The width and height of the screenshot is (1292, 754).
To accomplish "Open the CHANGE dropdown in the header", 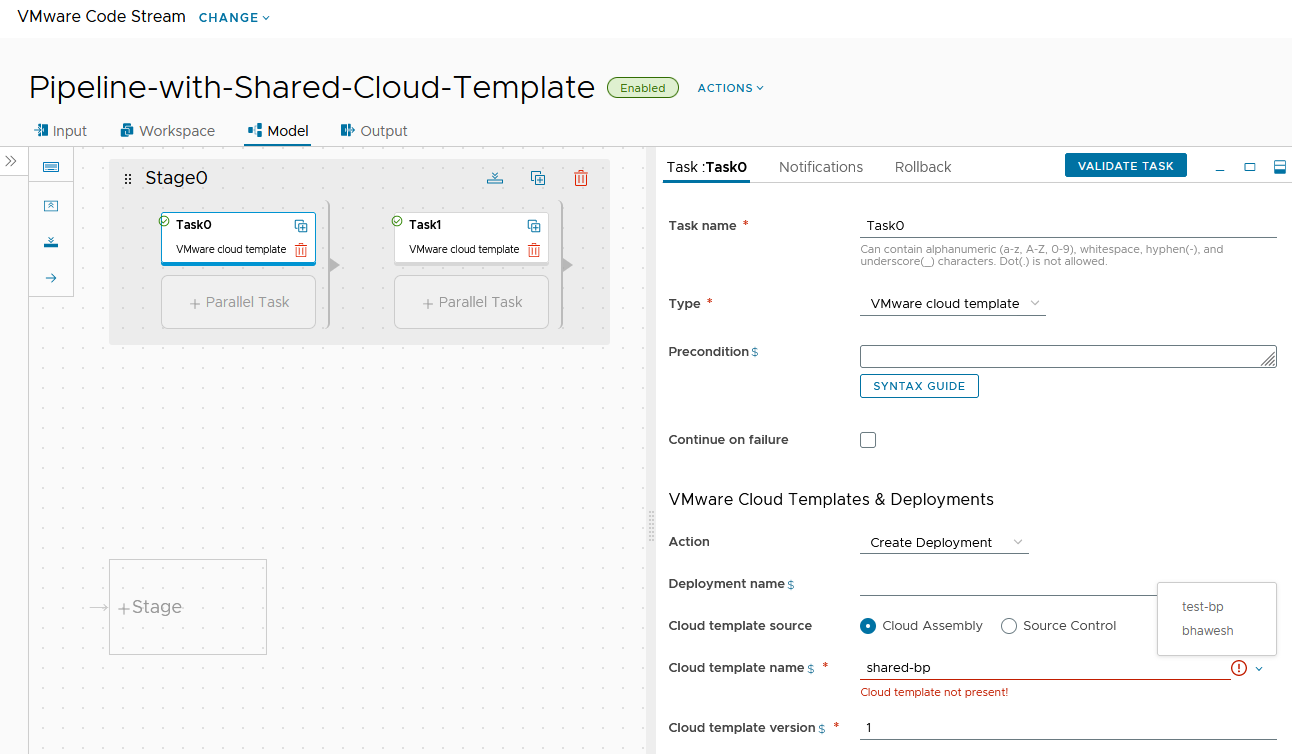I will (234, 18).
